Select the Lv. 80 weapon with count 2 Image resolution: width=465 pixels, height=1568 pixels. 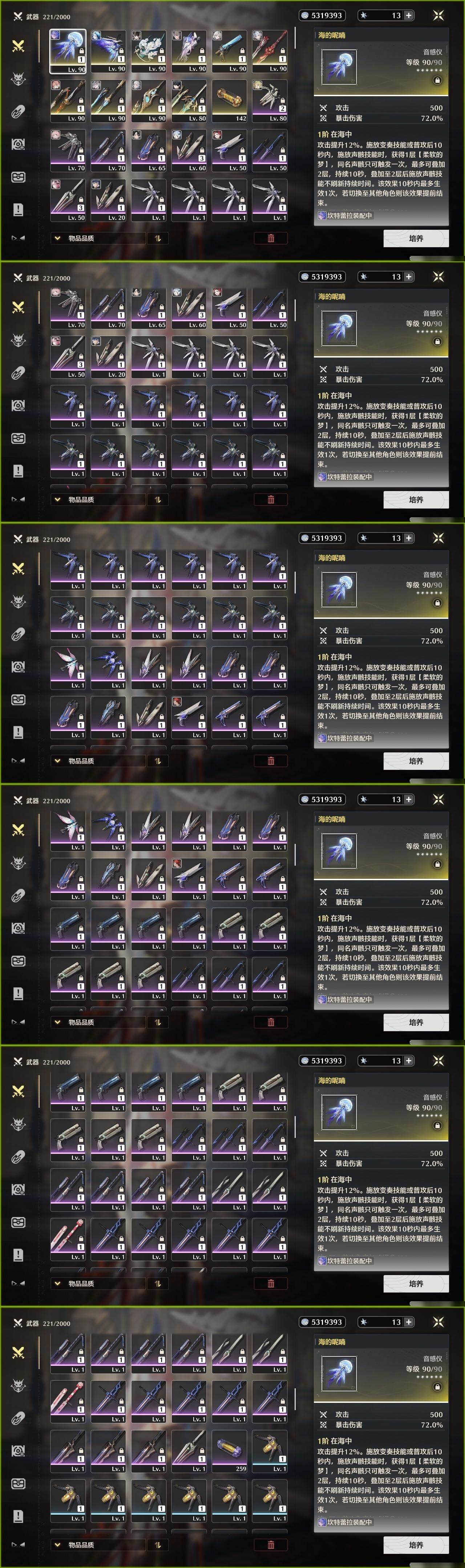coord(270,101)
